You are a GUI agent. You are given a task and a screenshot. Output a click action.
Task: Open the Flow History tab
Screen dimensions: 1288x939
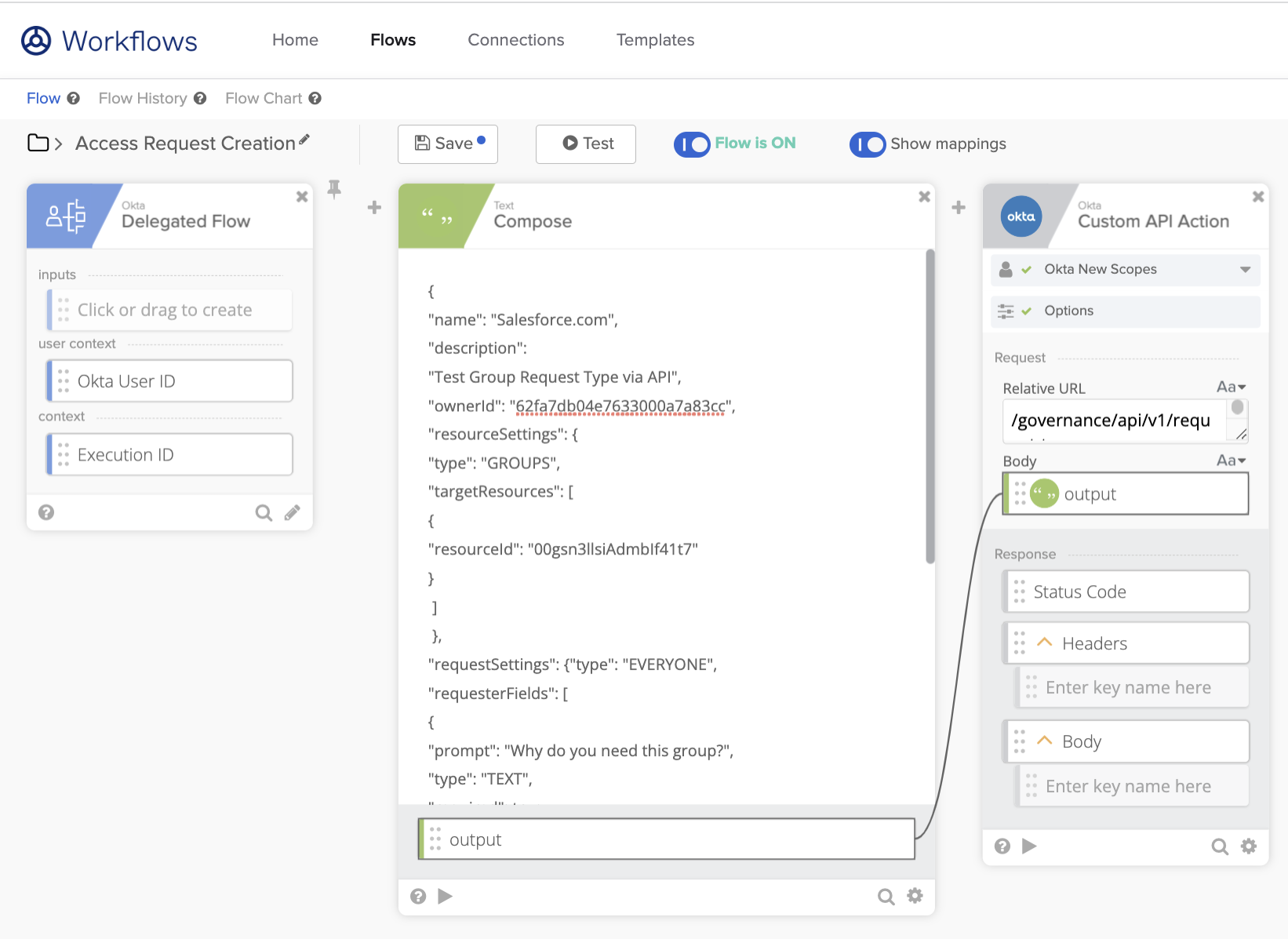point(142,98)
